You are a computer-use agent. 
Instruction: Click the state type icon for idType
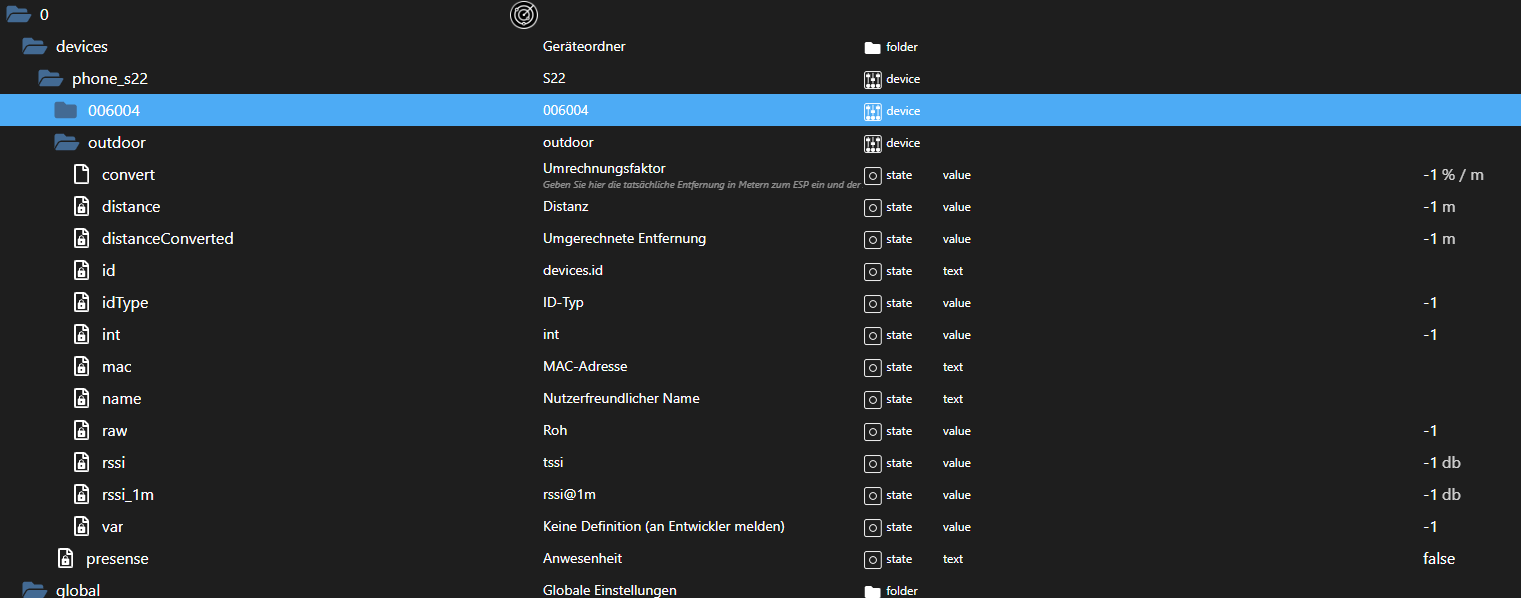(x=872, y=302)
